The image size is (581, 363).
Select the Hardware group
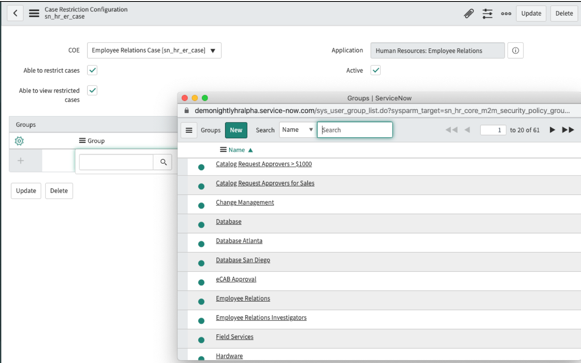(229, 356)
